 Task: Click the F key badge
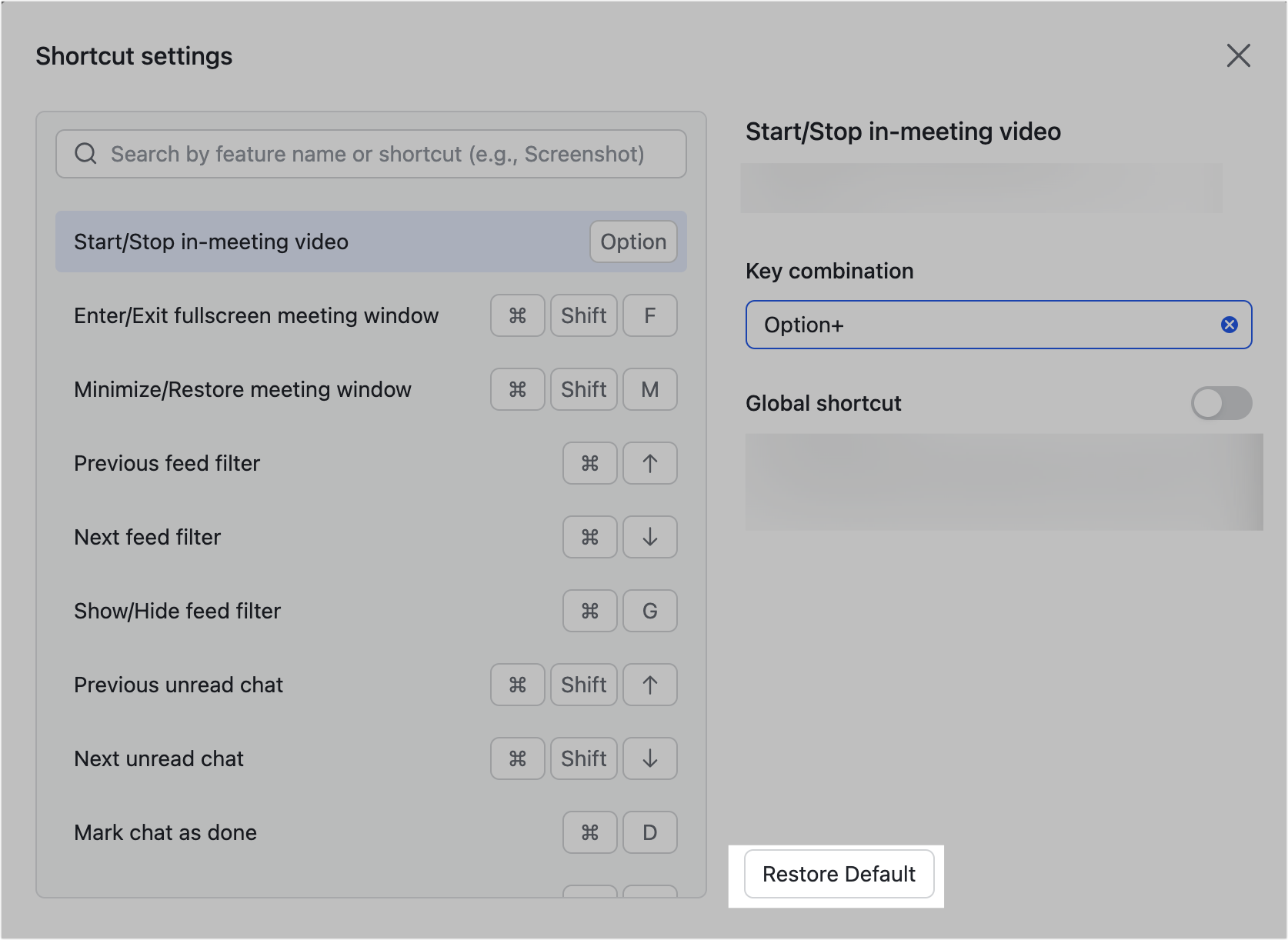tap(650, 315)
